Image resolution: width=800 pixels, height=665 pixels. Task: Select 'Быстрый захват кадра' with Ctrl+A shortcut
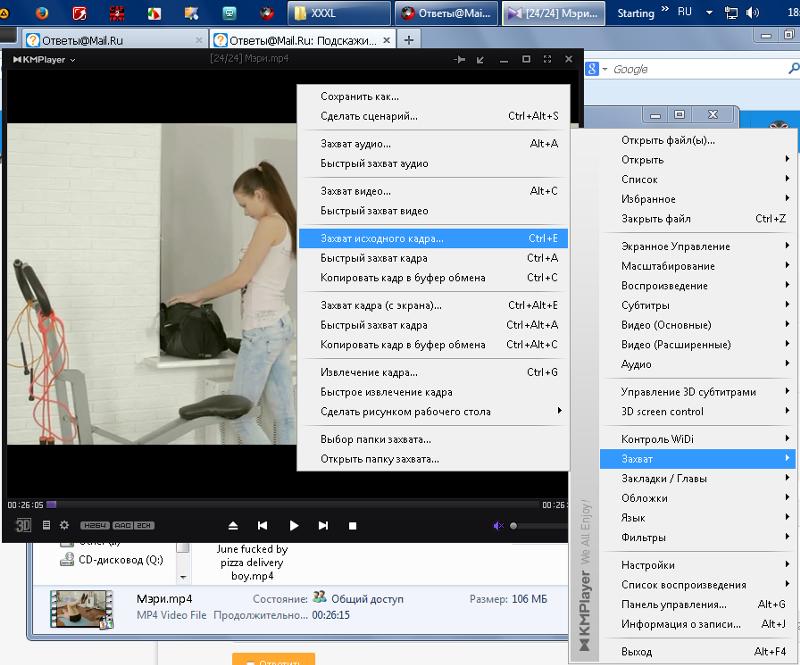(x=433, y=258)
